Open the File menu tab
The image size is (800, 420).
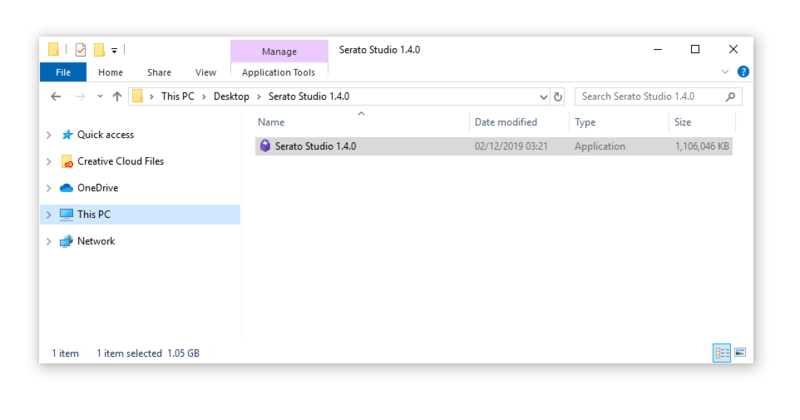(63, 72)
